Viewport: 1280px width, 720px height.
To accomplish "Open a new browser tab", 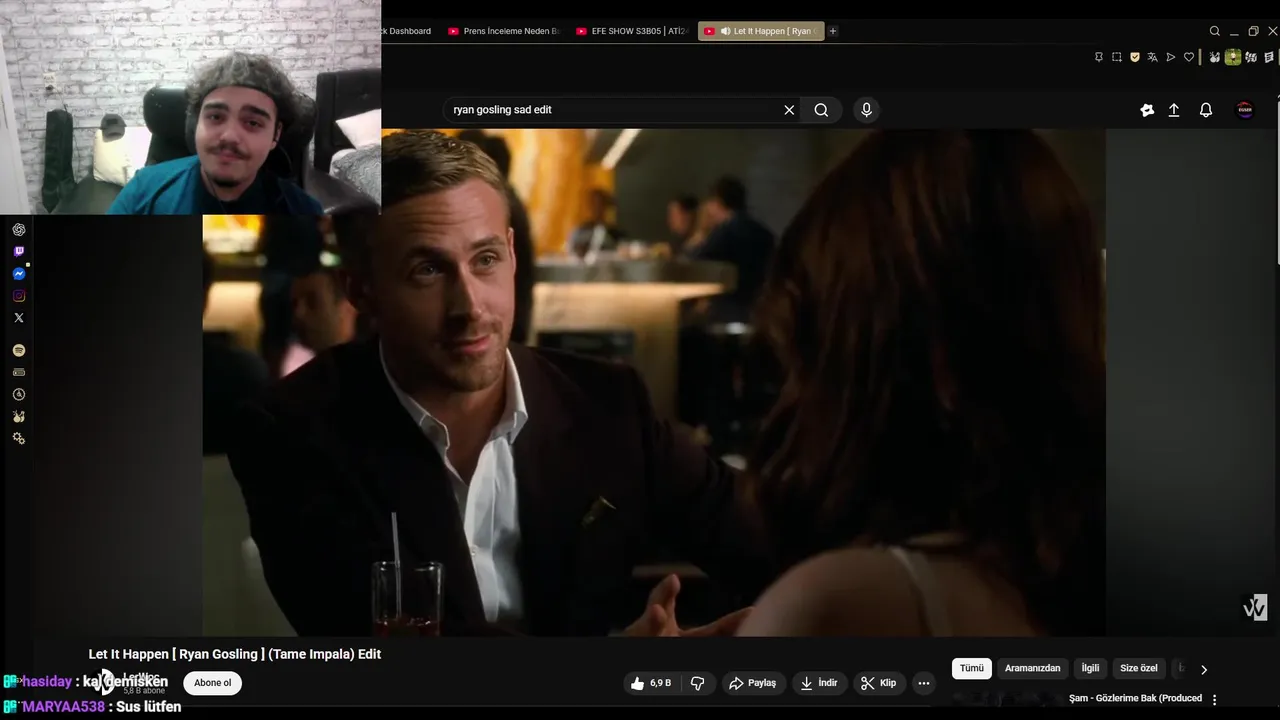I will tap(833, 31).
